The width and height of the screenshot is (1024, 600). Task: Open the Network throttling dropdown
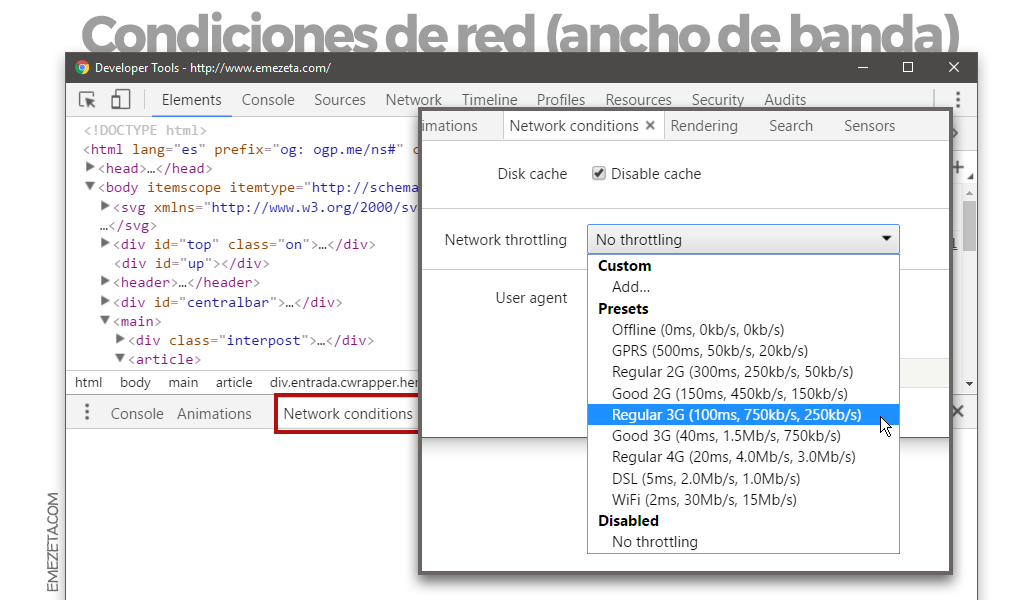point(743,240)
